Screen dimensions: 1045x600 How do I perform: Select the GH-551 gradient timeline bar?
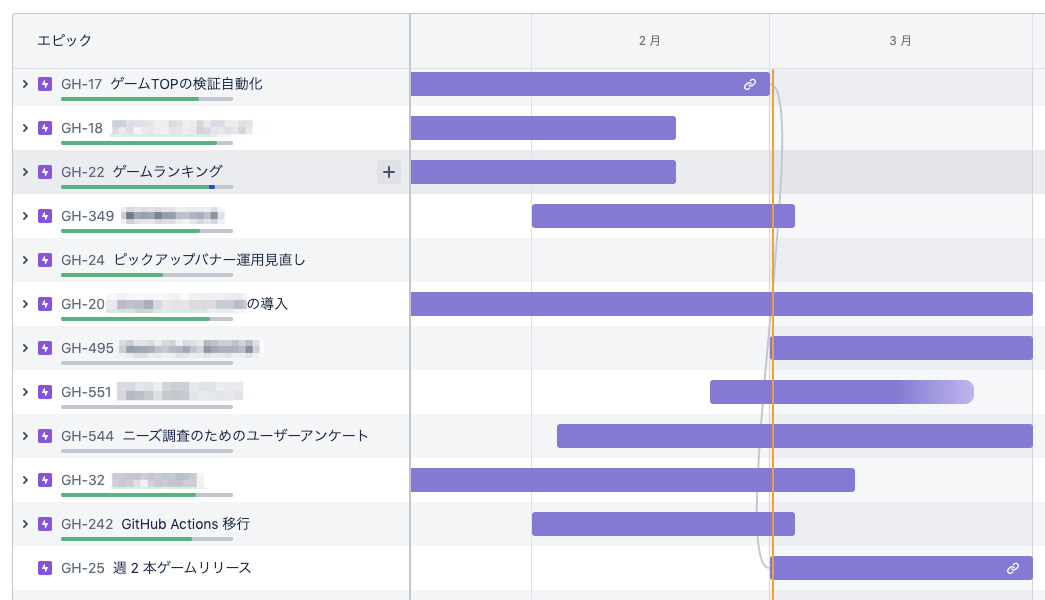tap(840, 392)
